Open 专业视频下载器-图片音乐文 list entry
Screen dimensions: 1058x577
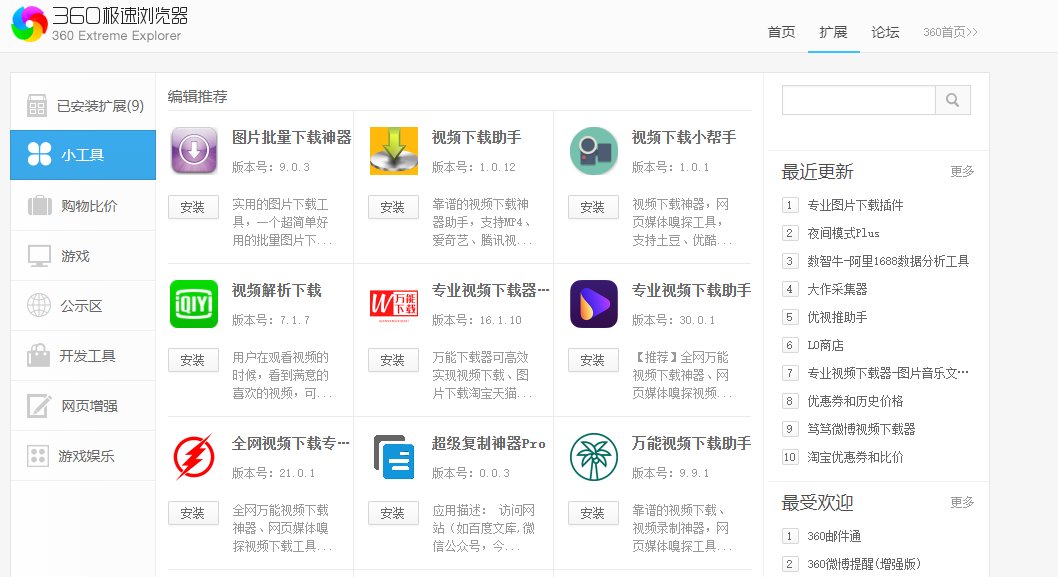click(888, 373)
